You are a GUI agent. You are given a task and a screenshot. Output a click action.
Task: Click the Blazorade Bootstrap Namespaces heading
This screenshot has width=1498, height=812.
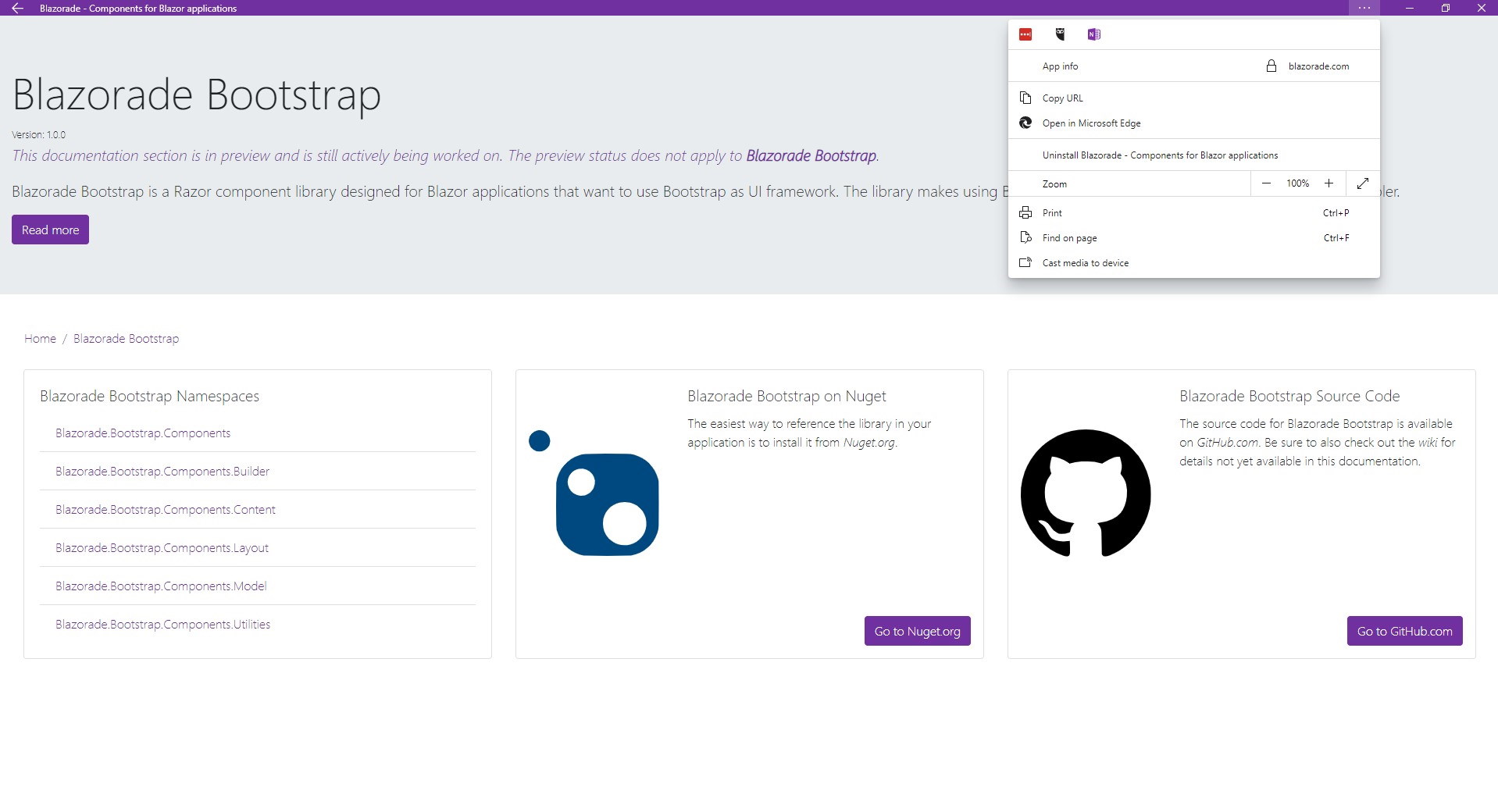149,396
